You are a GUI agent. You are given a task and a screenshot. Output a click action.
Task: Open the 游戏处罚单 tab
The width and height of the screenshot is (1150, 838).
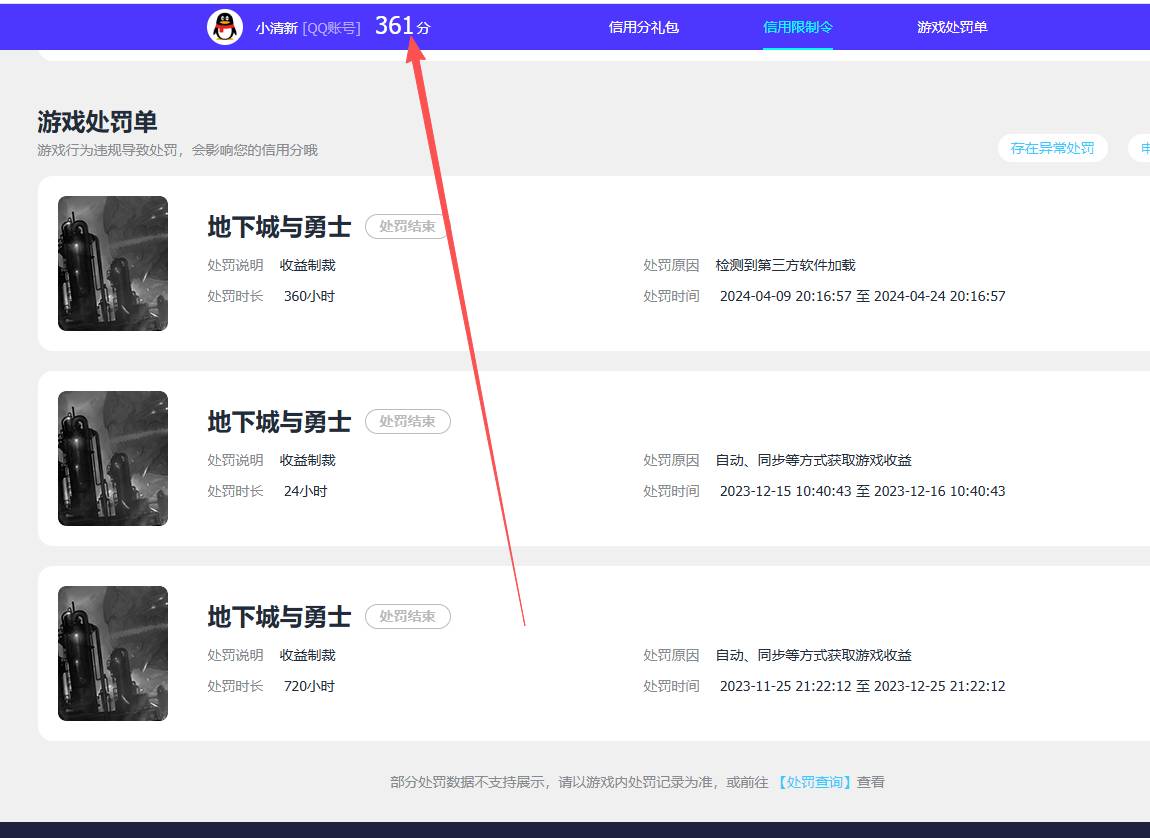pos(950,27)
